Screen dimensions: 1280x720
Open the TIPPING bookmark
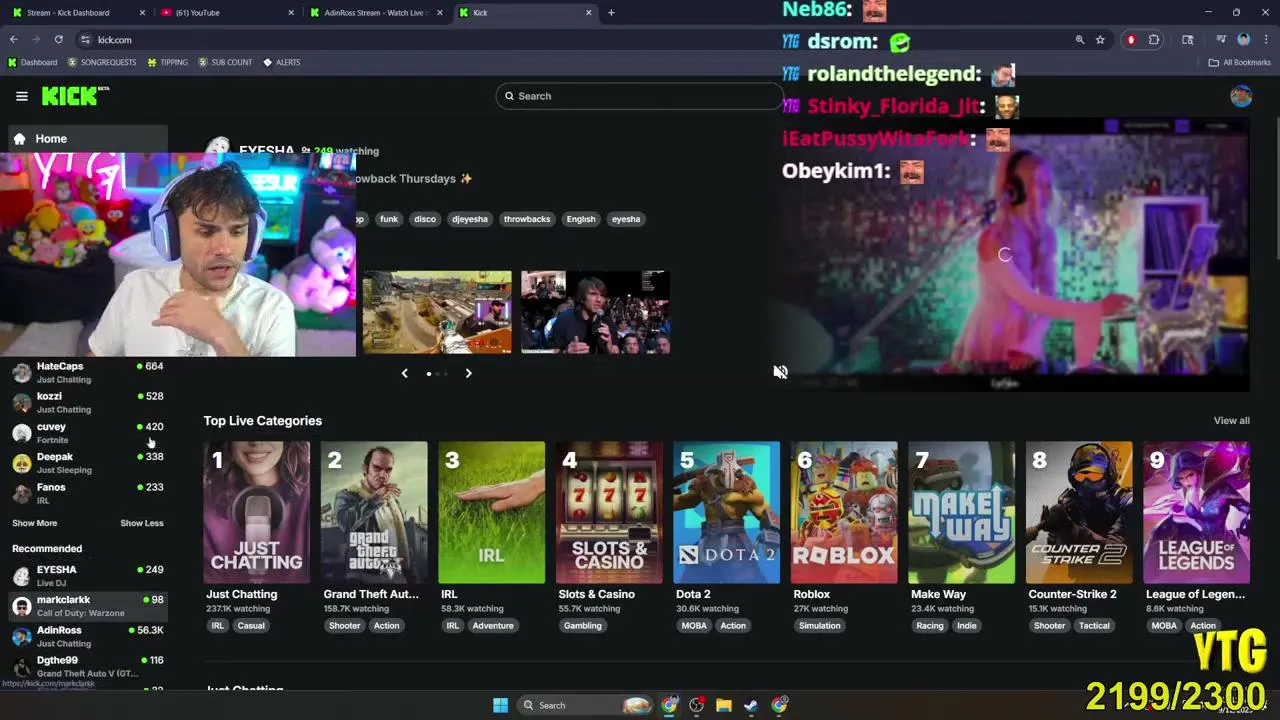point(167,62)
